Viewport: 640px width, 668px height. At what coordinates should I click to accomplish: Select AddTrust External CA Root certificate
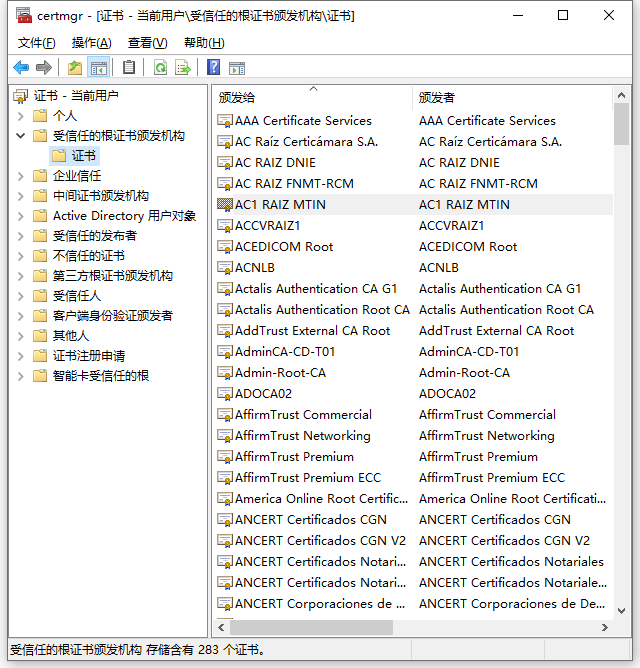click(312, 331)
